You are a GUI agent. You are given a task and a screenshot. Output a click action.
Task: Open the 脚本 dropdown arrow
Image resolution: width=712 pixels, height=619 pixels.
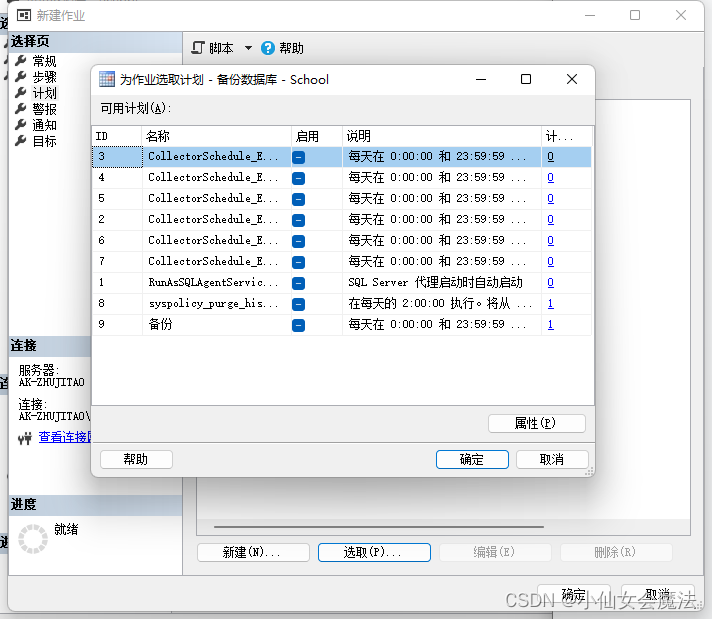(248, 48)
